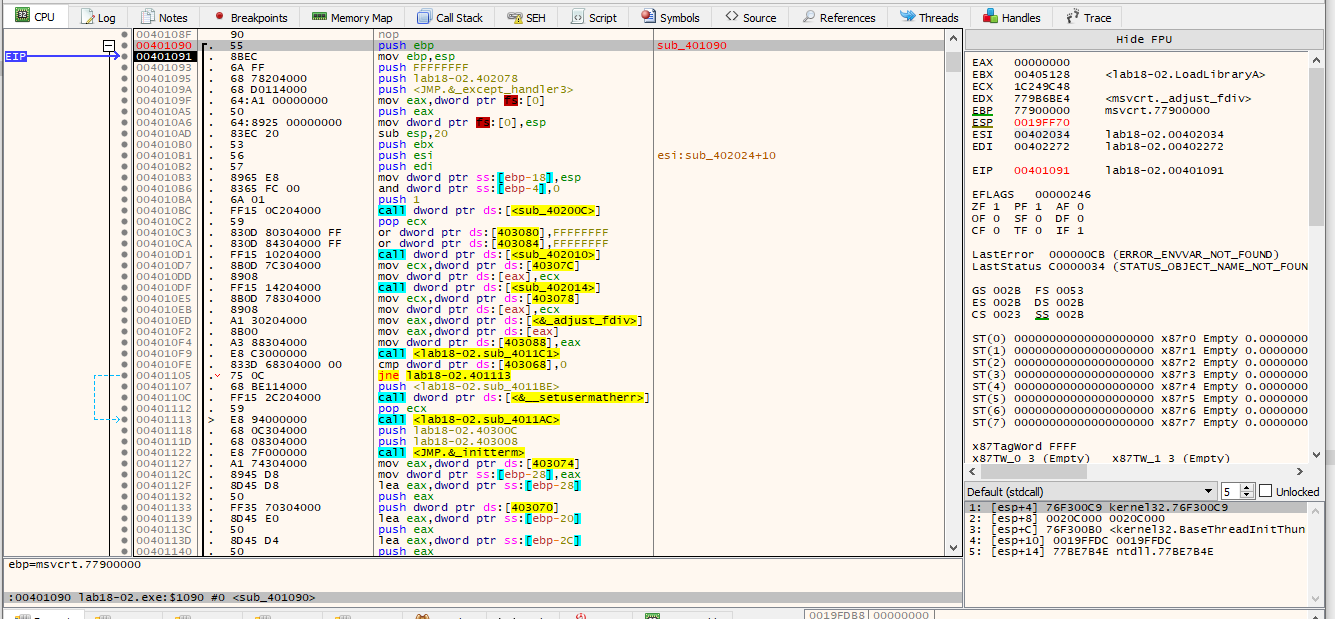
Task: Click the call <lab18-02.sub_4011AC> instruction
Action: 469,420
